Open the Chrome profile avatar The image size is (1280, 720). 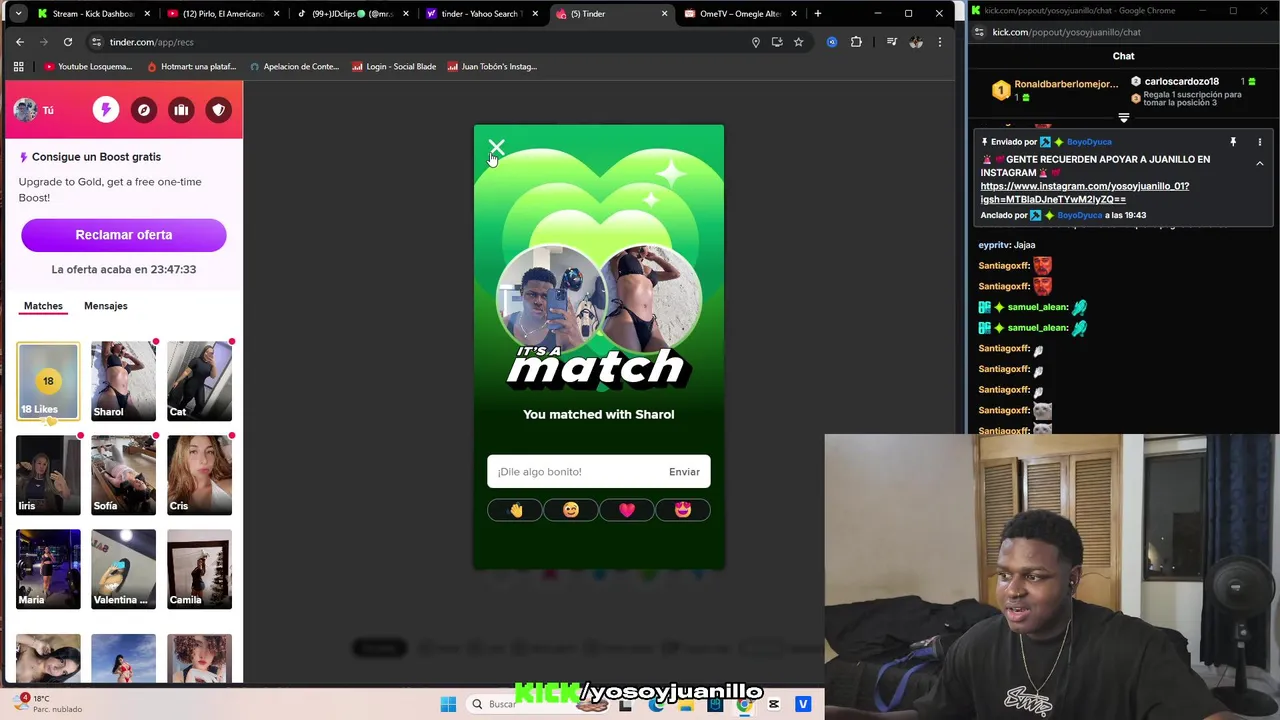click(915, 42)
